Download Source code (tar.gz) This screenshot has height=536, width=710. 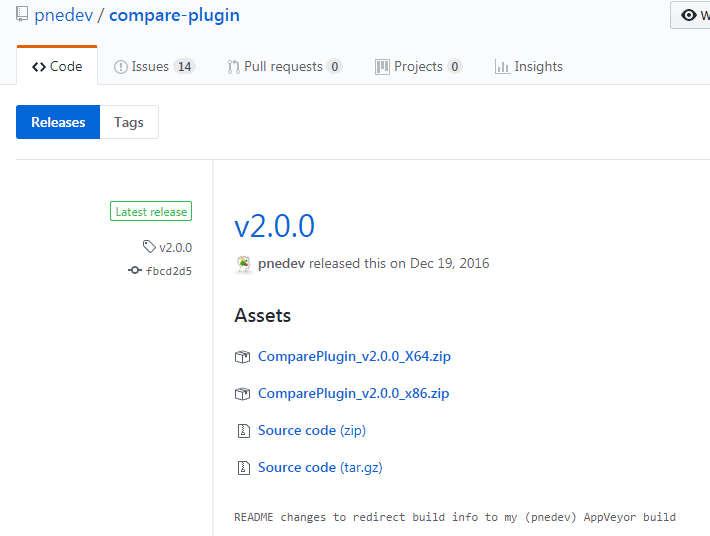click(320, 468)
